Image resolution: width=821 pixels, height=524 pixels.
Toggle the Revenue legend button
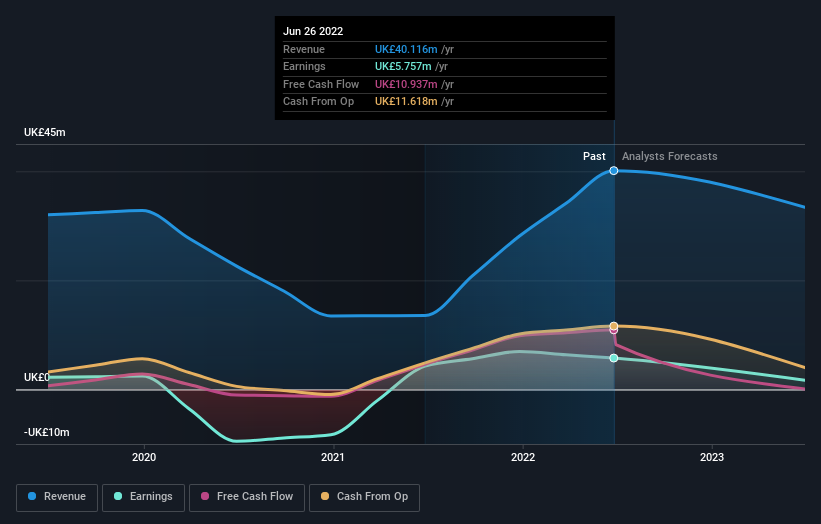click(57, 497)
